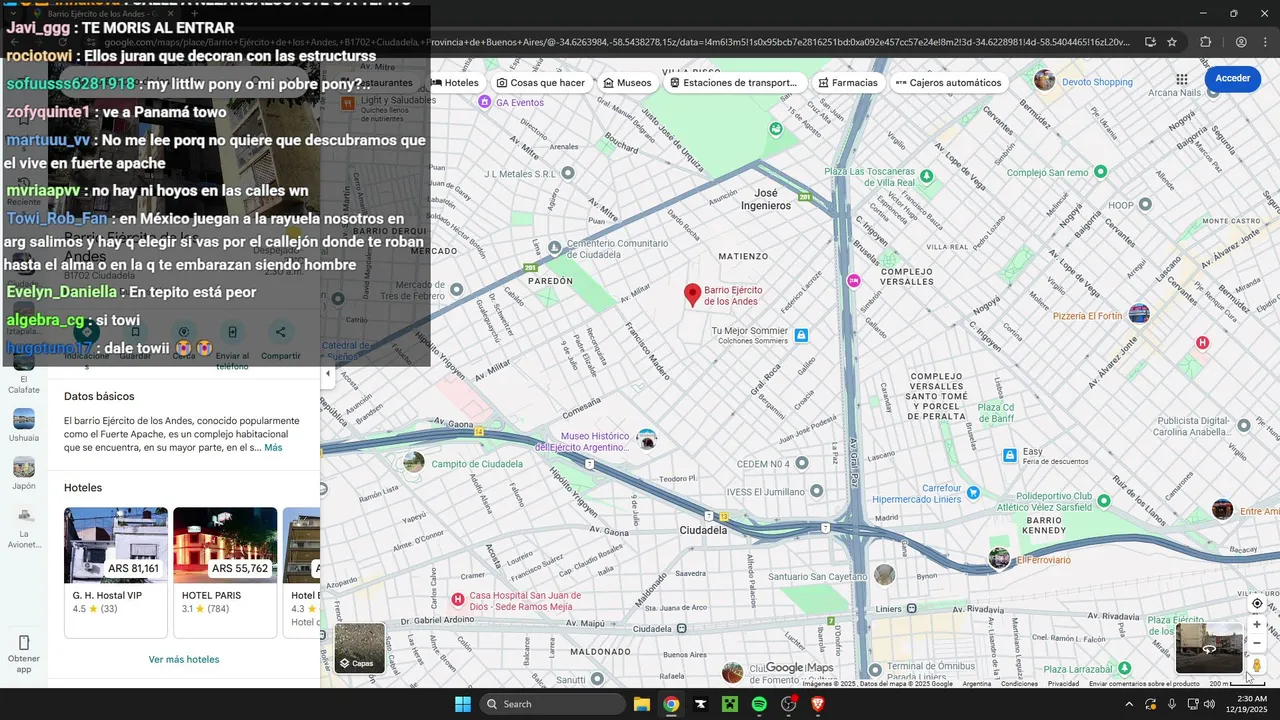Select the Cajeros automáticos chip
This screenshot has height=720, width=1280.
948,83
